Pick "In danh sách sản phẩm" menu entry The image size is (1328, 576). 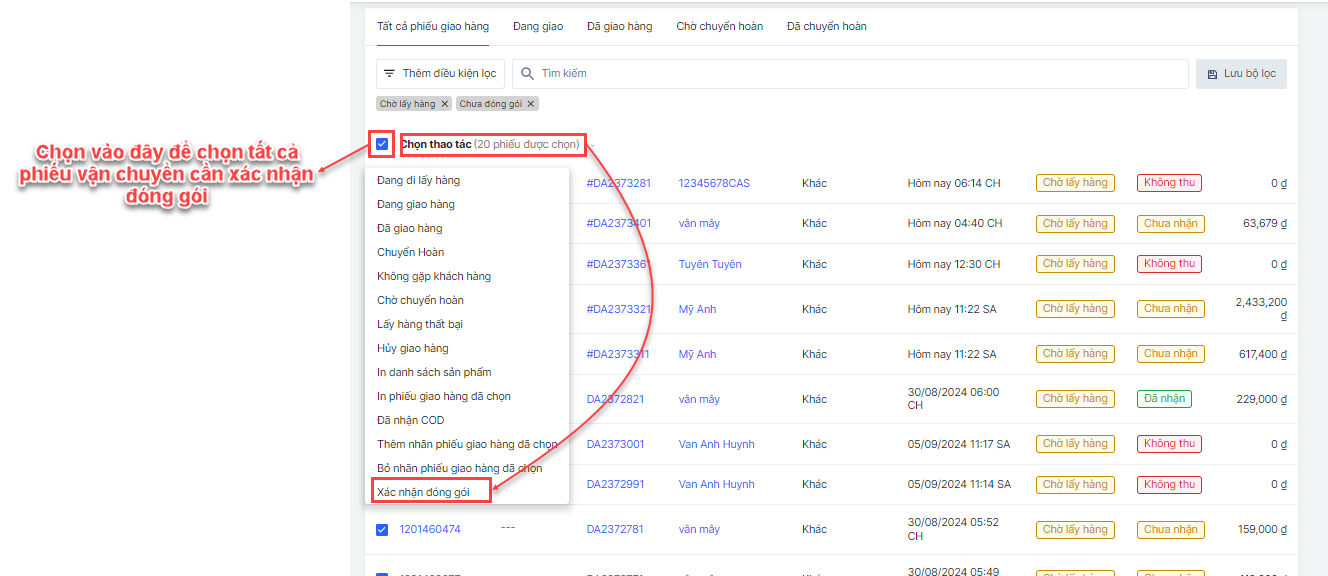point(434,372)
